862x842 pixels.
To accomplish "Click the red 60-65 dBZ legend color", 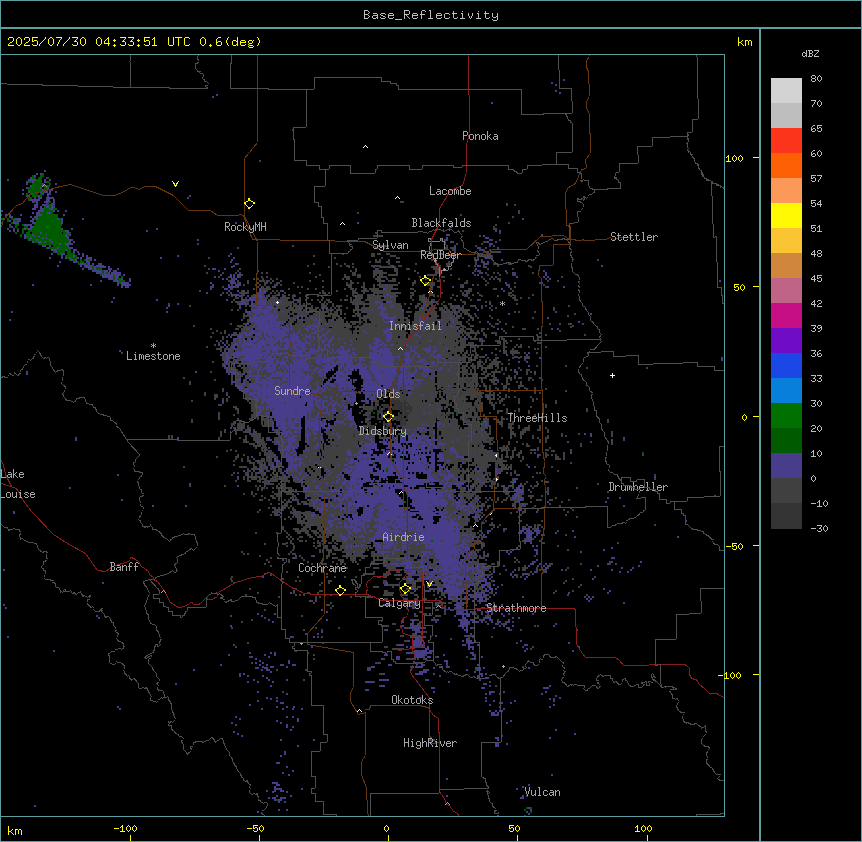I will [x=786, y=141].
